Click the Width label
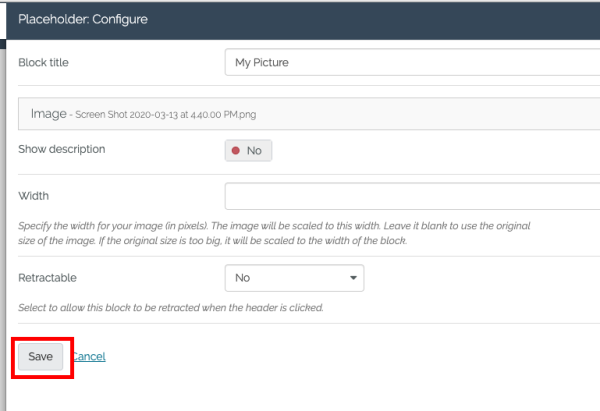The height and width of the screenshot is (411, 600). pyautogui.click(x=33, y=196)
